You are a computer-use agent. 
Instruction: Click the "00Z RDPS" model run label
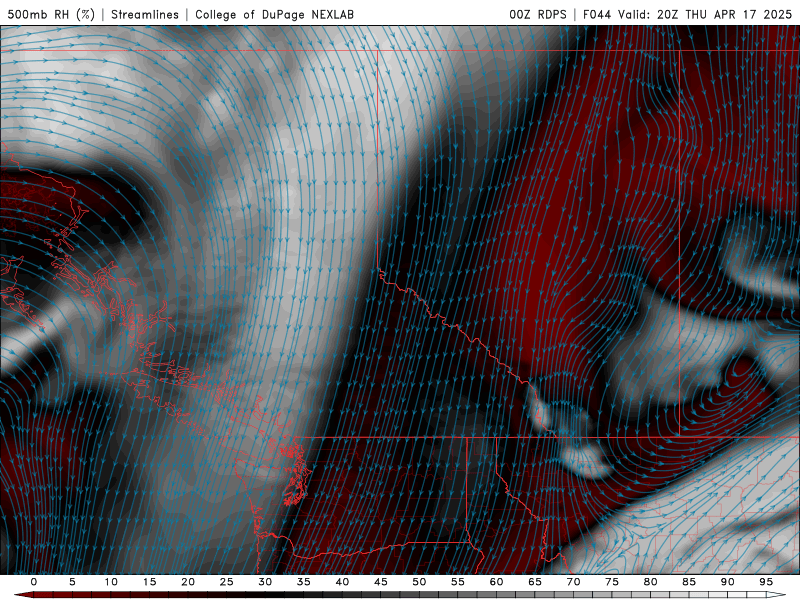tap(538, 14)
